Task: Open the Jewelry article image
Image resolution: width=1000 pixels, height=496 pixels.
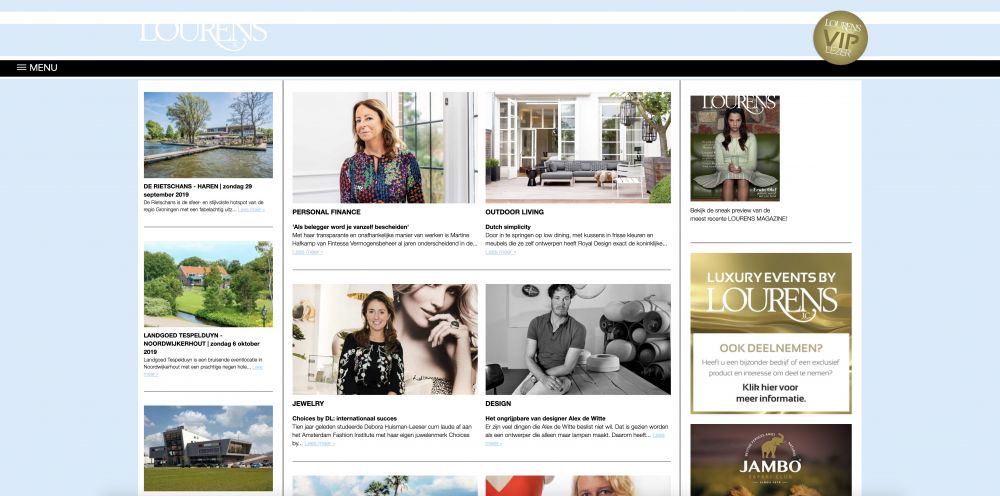Action: pos(384,339)
